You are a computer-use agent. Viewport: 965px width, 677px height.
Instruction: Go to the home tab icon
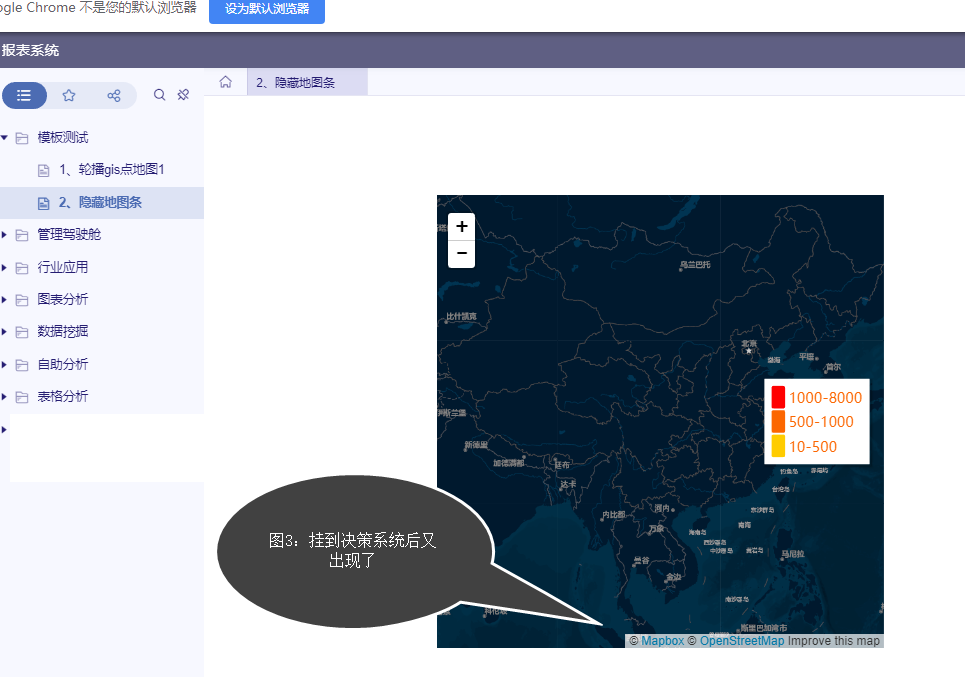[x=226, y=82]
